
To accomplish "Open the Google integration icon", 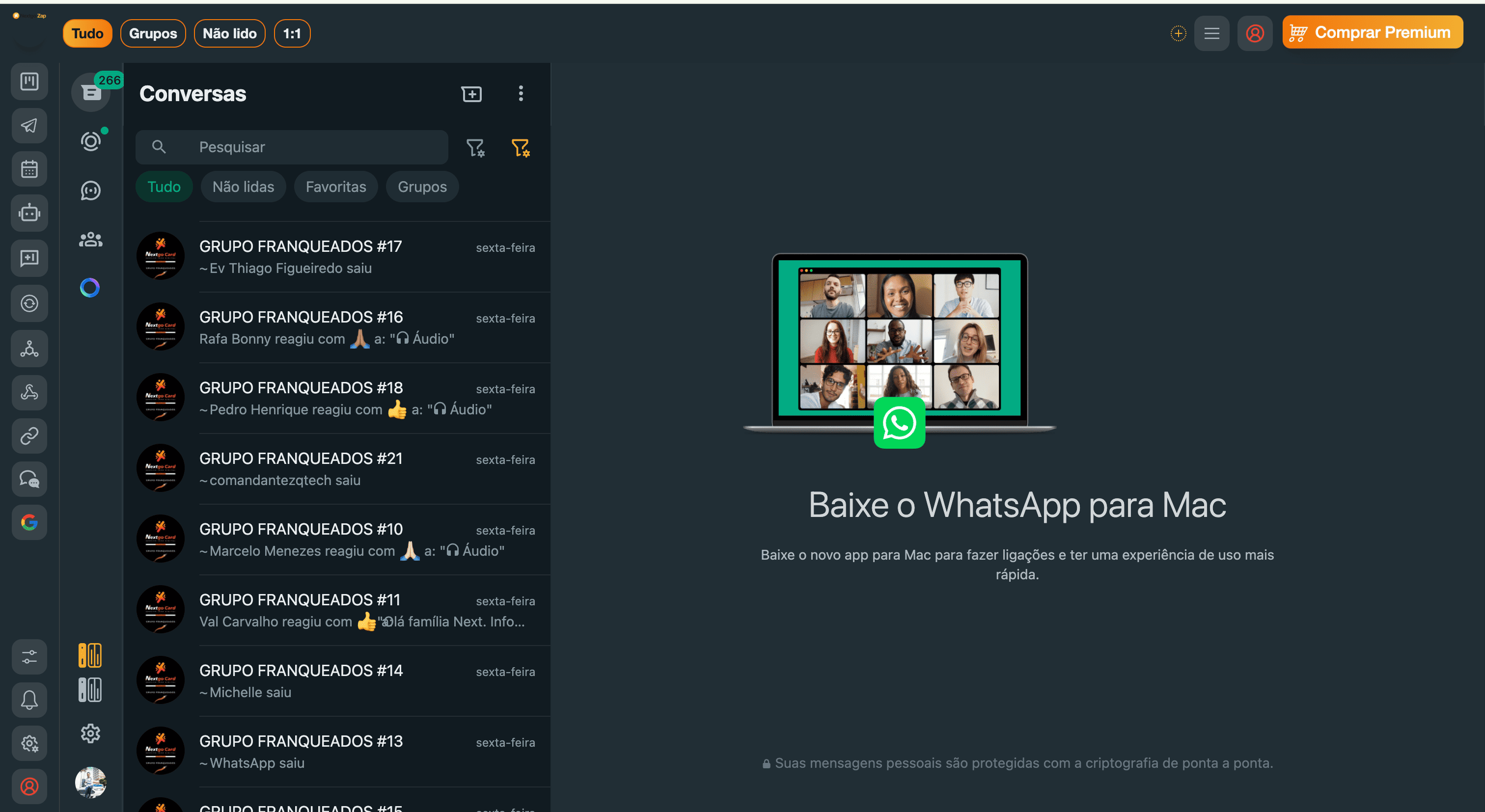I will (29, 522).
